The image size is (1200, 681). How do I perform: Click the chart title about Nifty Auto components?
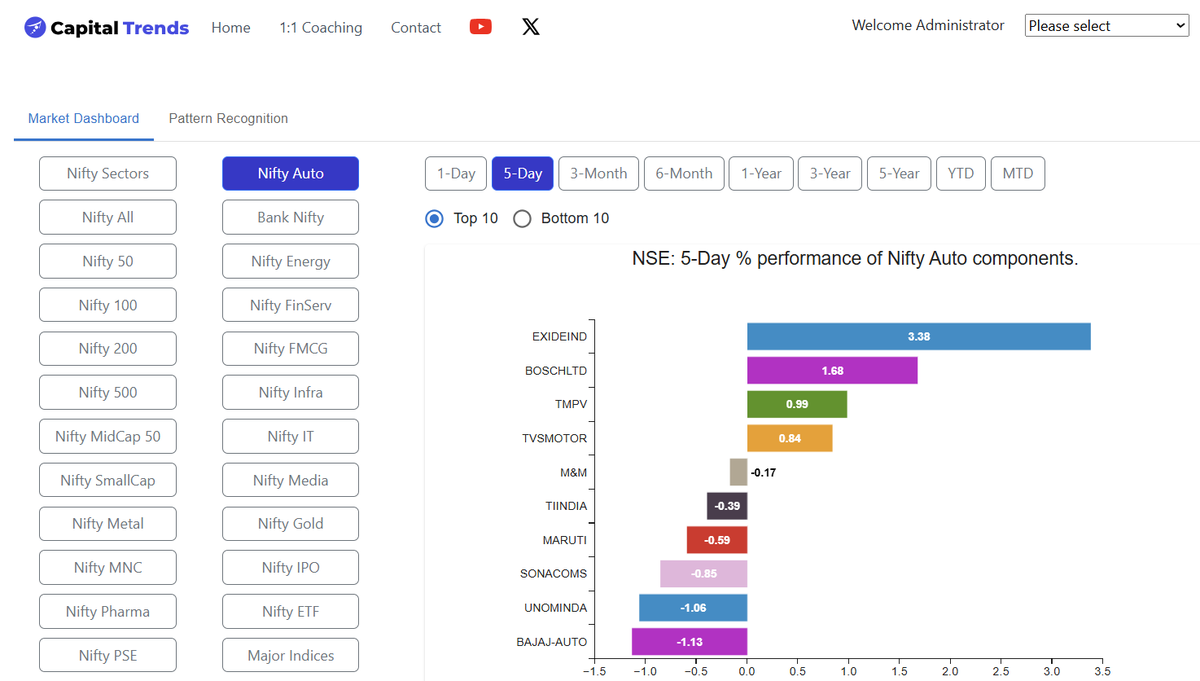click(x=855, y=258)
